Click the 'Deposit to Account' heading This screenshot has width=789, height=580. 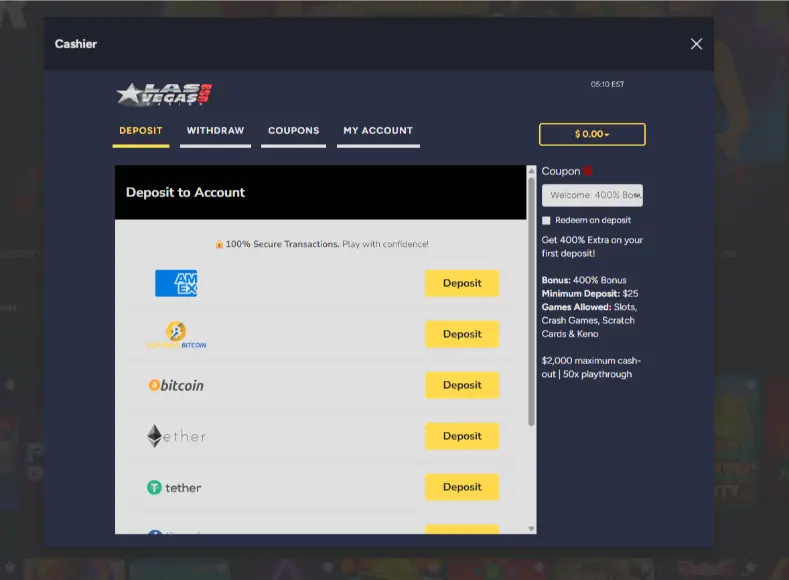pos(185,192)
